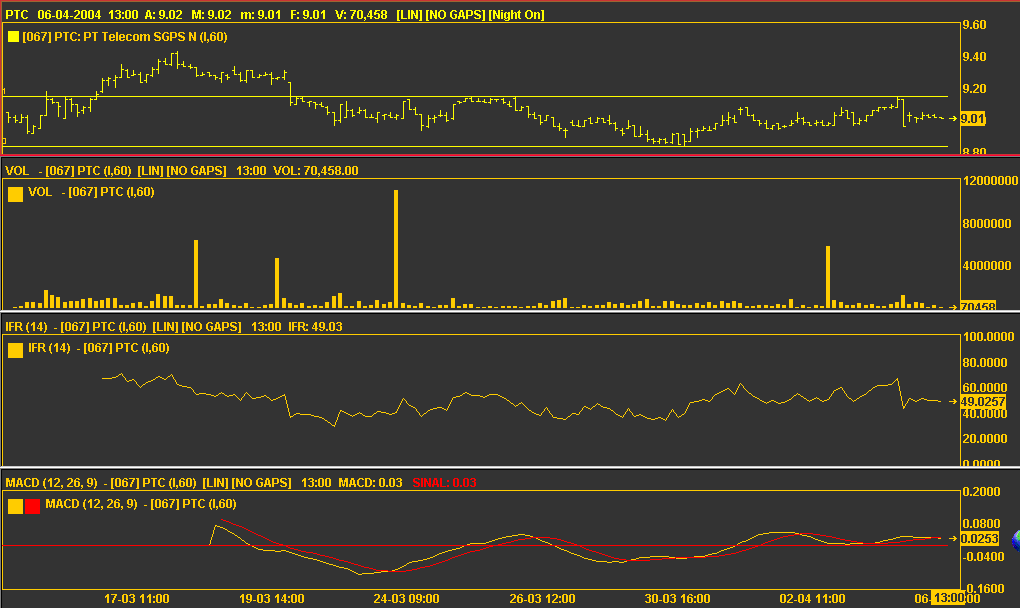Click the 'MACD (12, 26, 9) - [067] PTC (I,60)' legend label
Viewport: 1020px width, 608px height.
pos(141,504)
